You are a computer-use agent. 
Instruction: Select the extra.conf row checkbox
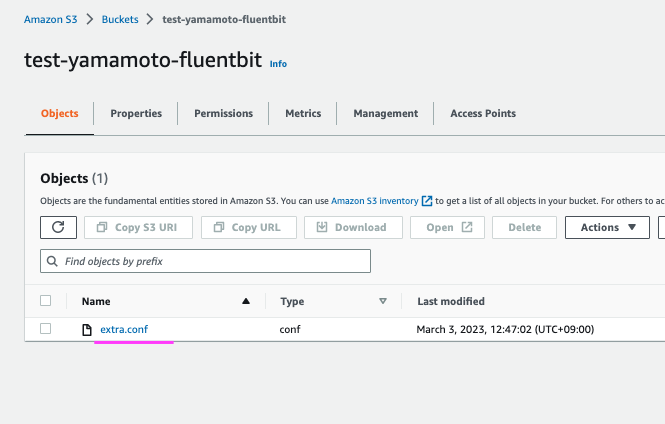[x=45, y=329]
